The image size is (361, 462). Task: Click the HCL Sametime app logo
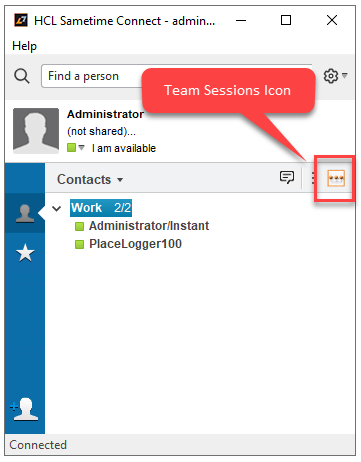pos(21,21)
